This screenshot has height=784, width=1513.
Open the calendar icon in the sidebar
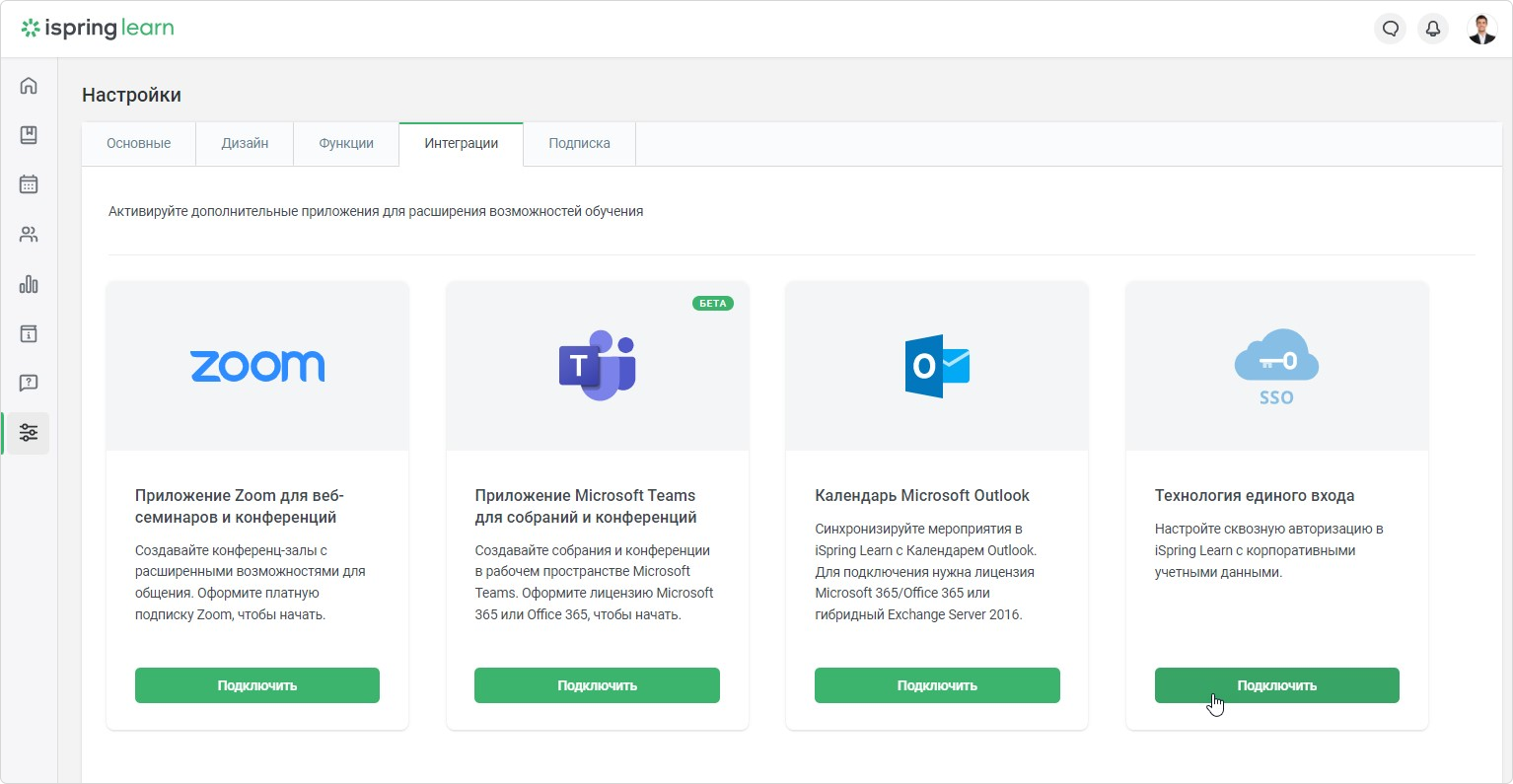point(29,184)
